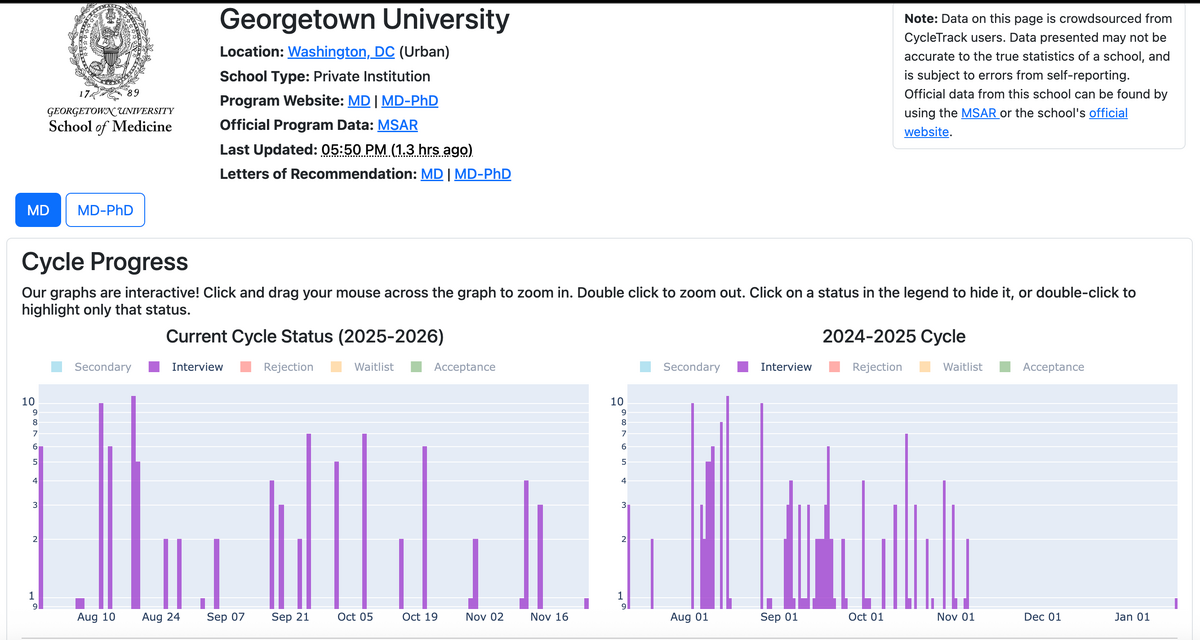Click the 2024-2025 Cycle chart title
The image size is (1200, 640).
coord(894,336)
